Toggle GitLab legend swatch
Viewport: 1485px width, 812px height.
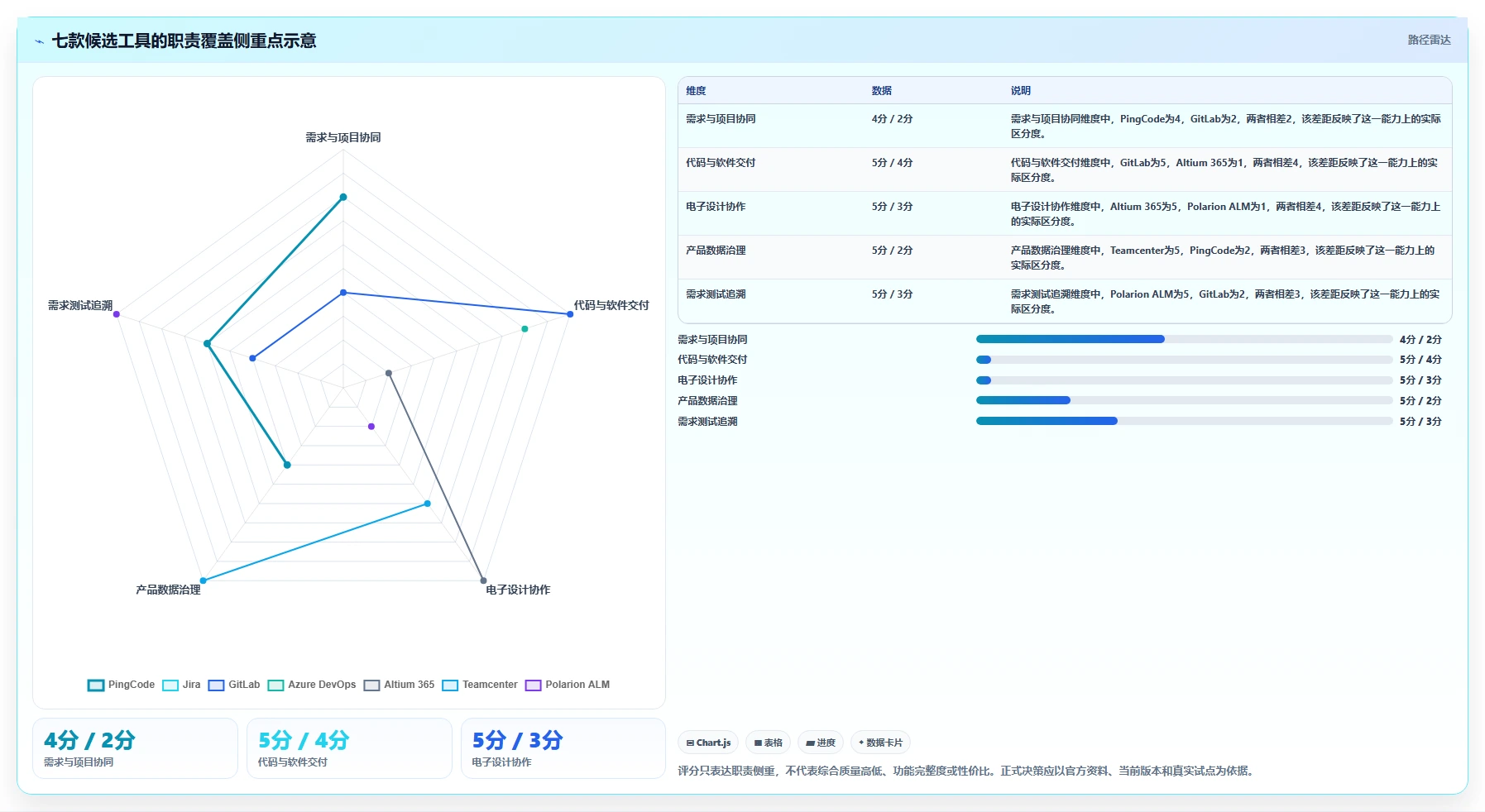[x=216, y=685]
